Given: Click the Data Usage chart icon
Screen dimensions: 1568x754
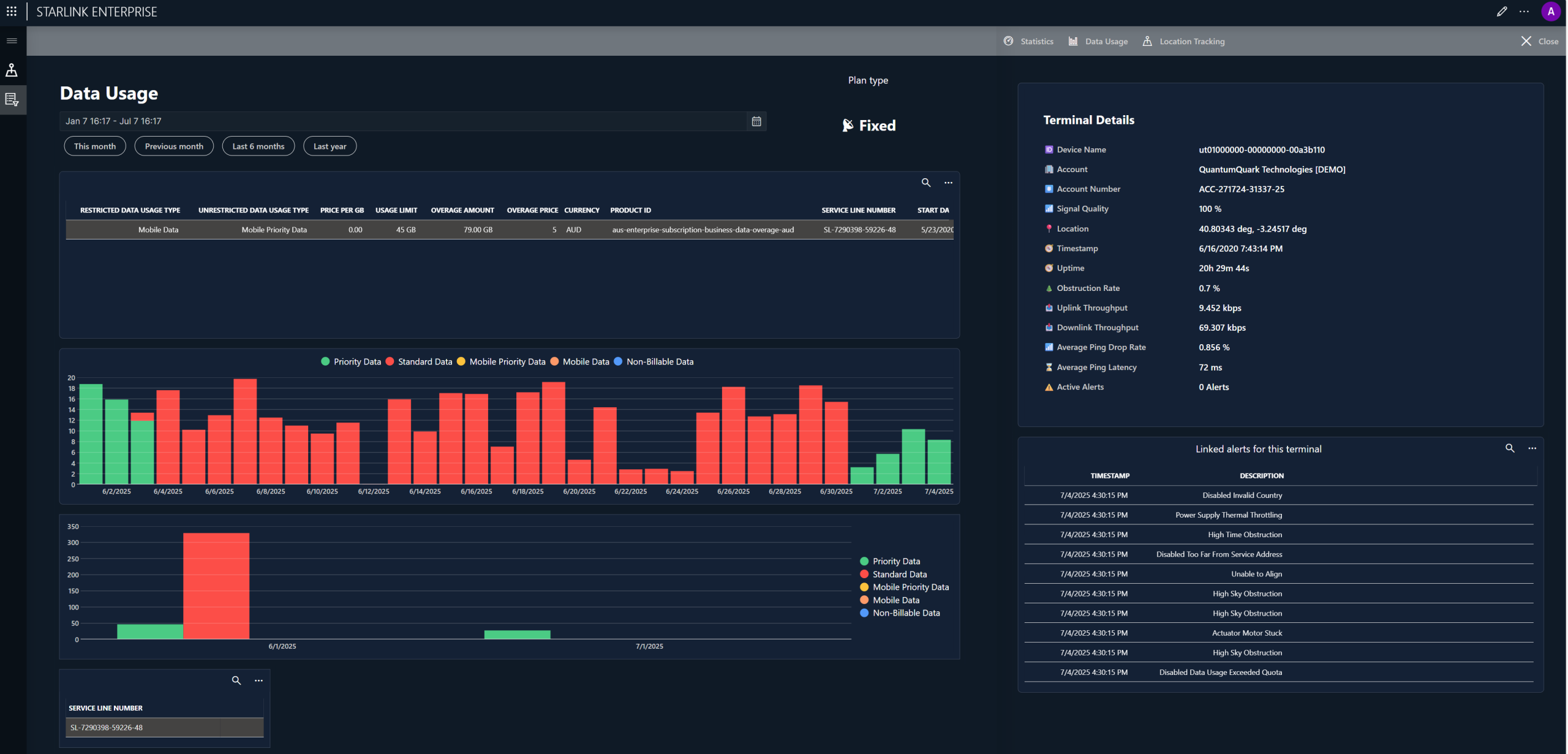Looking at the screenshot, I should [1073, 41].
